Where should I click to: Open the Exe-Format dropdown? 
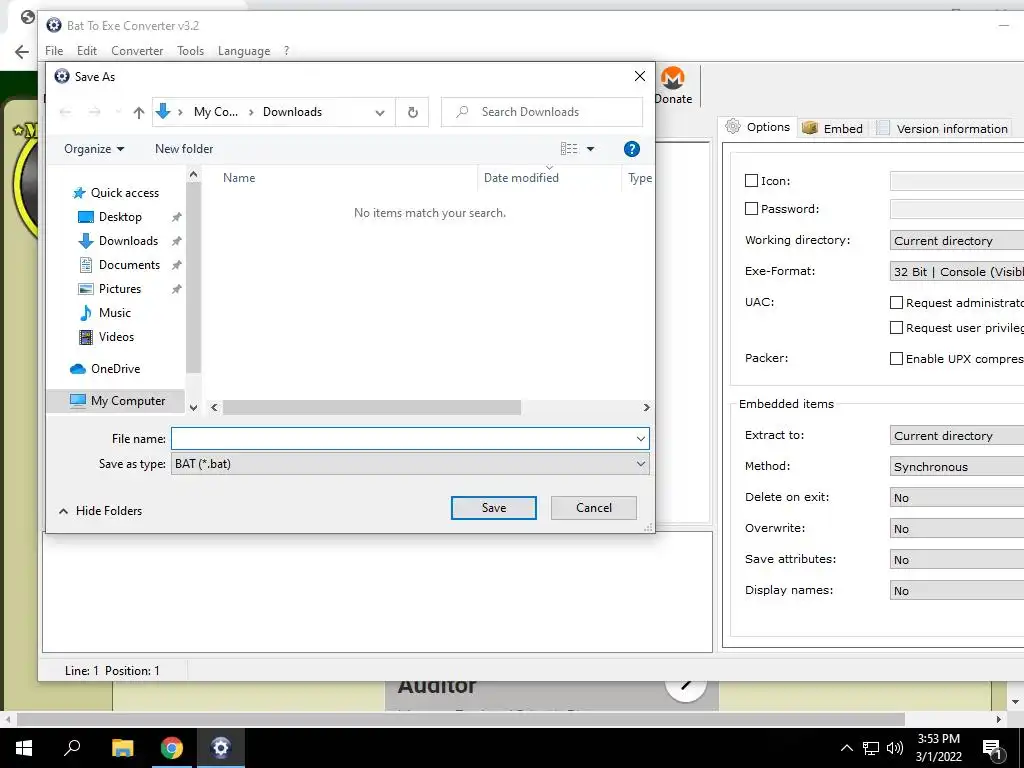957,272
